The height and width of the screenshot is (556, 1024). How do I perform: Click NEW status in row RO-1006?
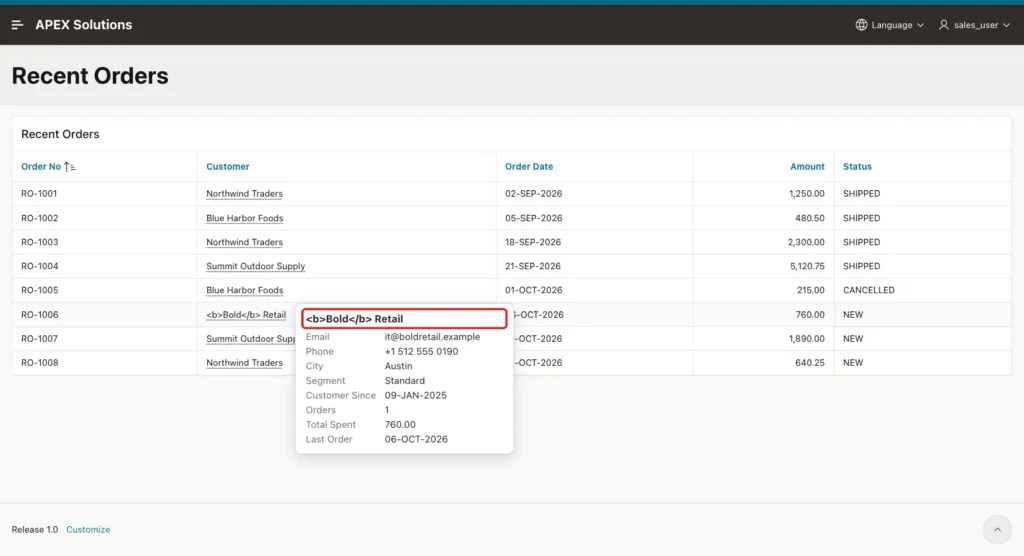coord(853,314)
